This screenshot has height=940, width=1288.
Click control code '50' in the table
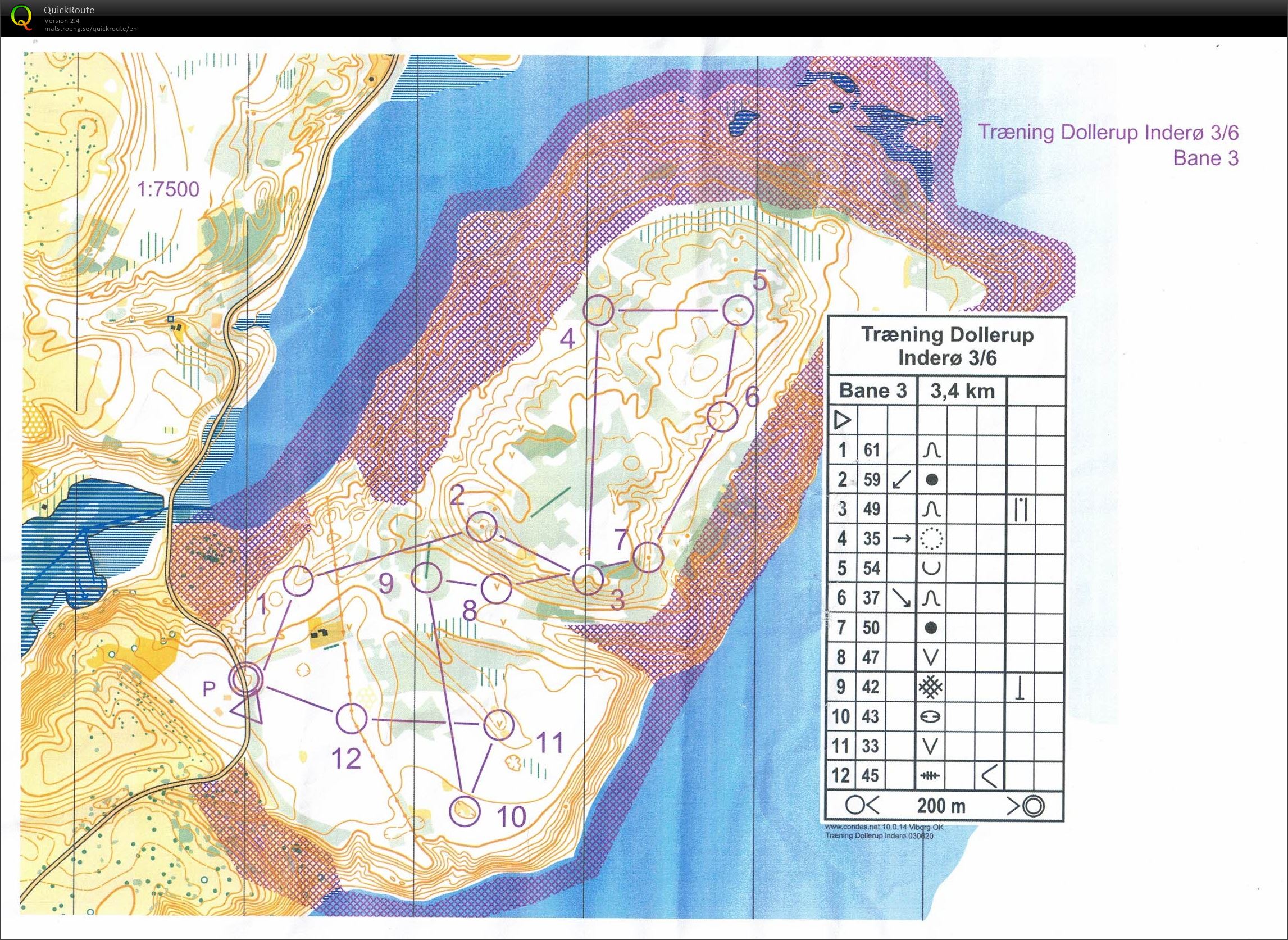coord(872,628)
